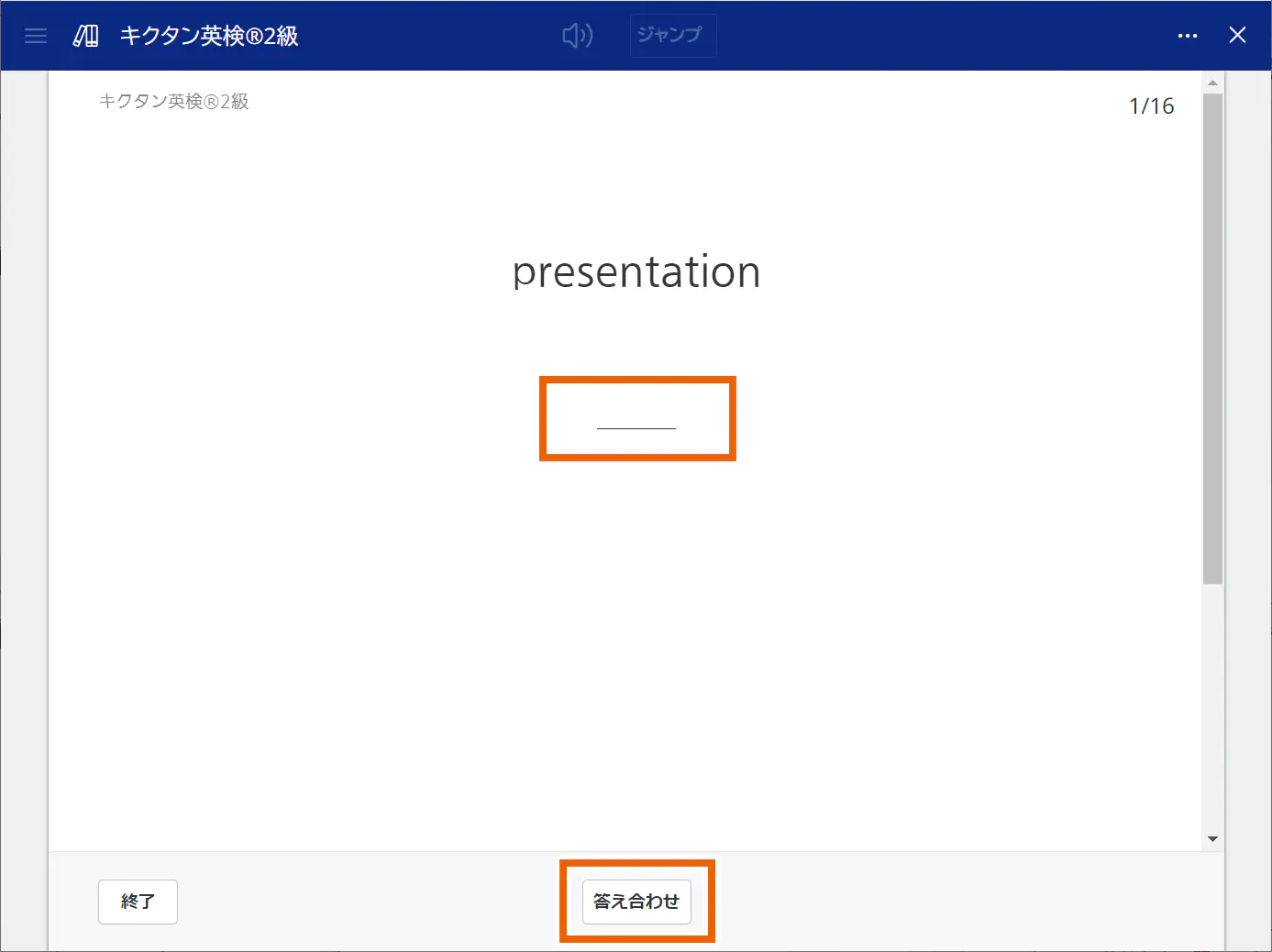The height and width of the screenshot is (952, 1272).
Task: Click the scrollbar up arrow
Action: coord(1213,83)
